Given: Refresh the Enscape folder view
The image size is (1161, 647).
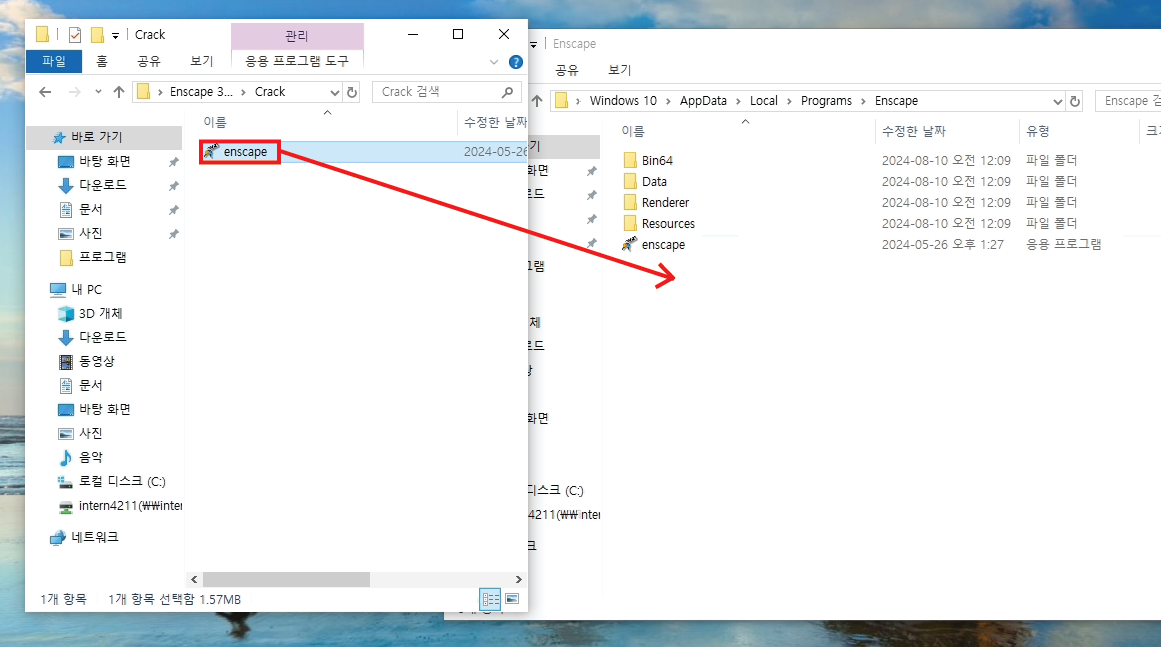Looking at the screenshot, I should 1075,101.
